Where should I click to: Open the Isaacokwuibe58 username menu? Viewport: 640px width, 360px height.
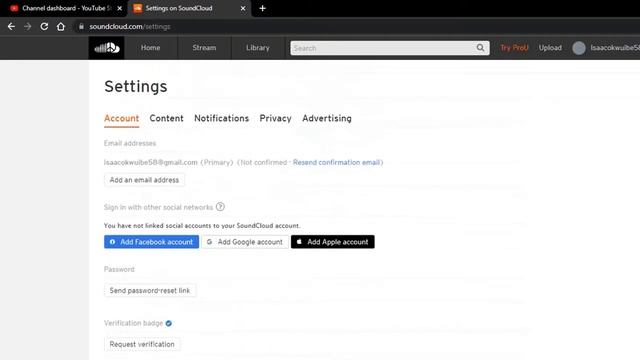coord(615,48)
